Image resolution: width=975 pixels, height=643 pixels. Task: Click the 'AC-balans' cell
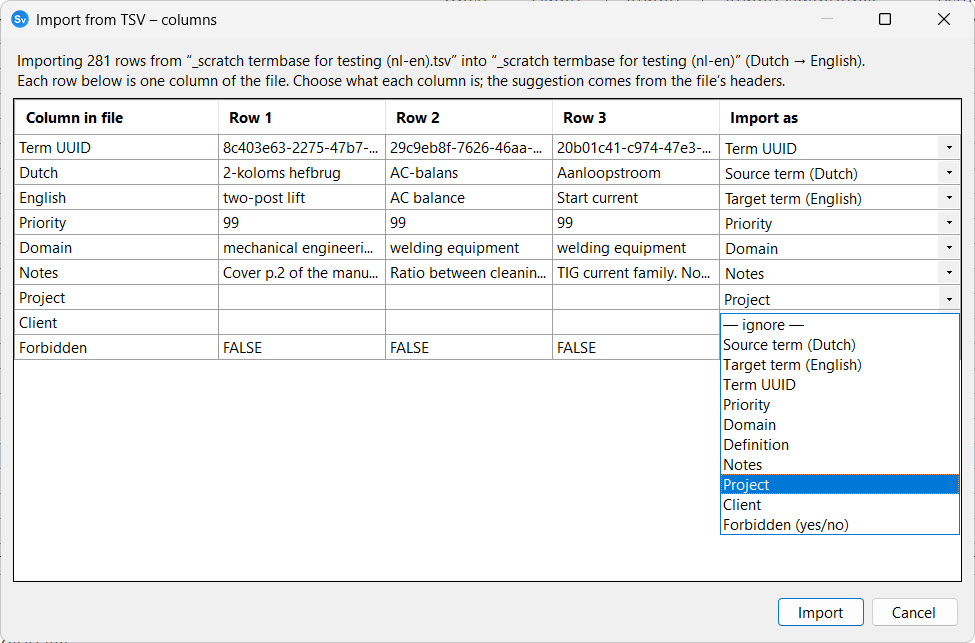pos(469,172)
